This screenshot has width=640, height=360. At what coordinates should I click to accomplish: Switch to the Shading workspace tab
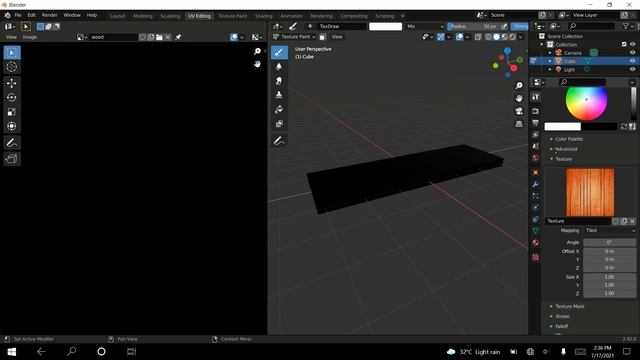(x=264, y=16)
